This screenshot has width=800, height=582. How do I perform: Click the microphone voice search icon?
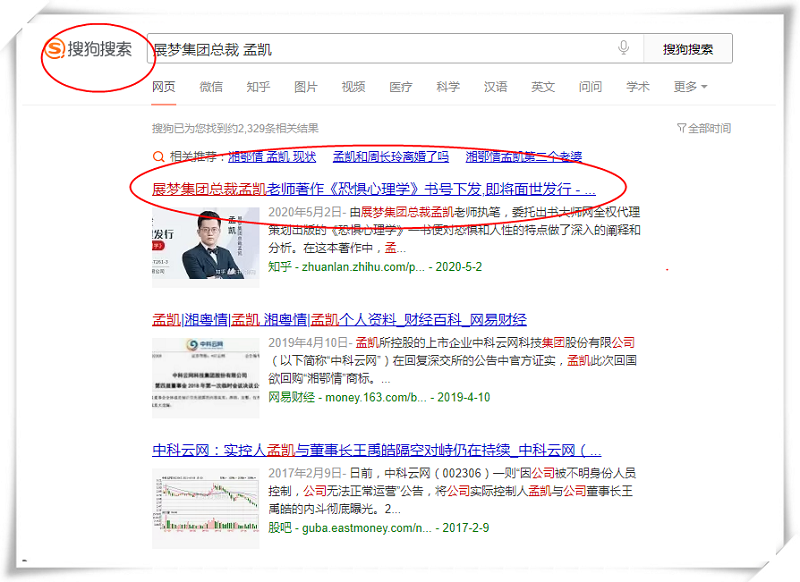click(x=624, y=48)
